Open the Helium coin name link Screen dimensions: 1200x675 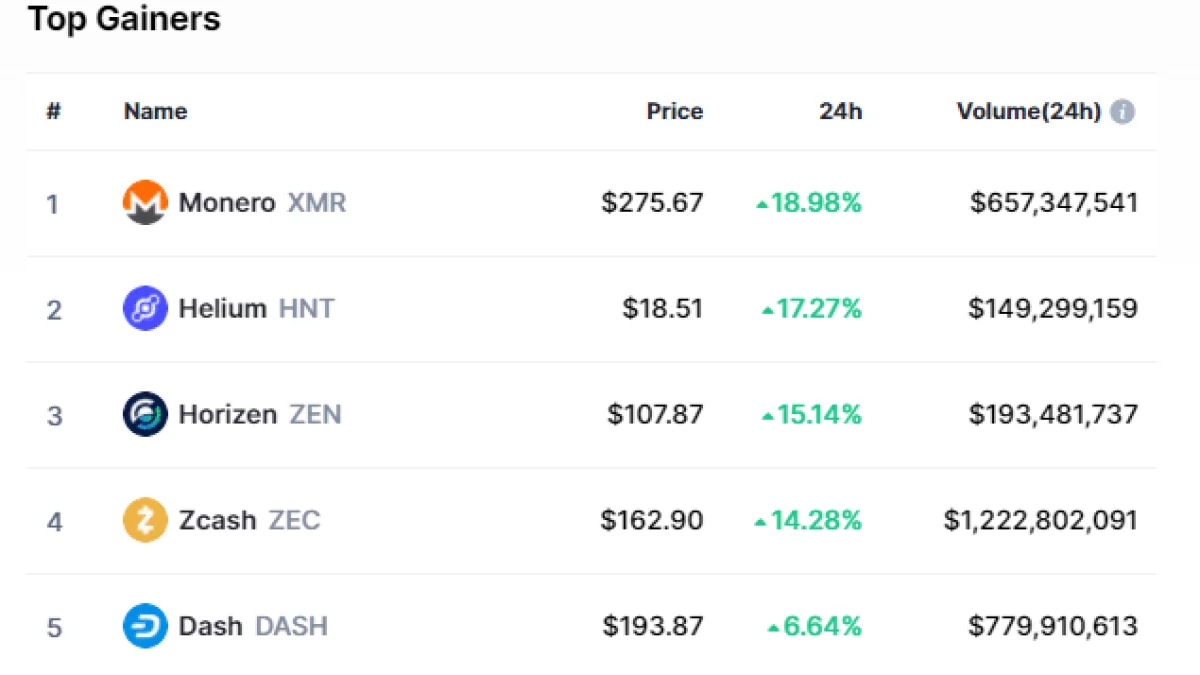point(222,309)
